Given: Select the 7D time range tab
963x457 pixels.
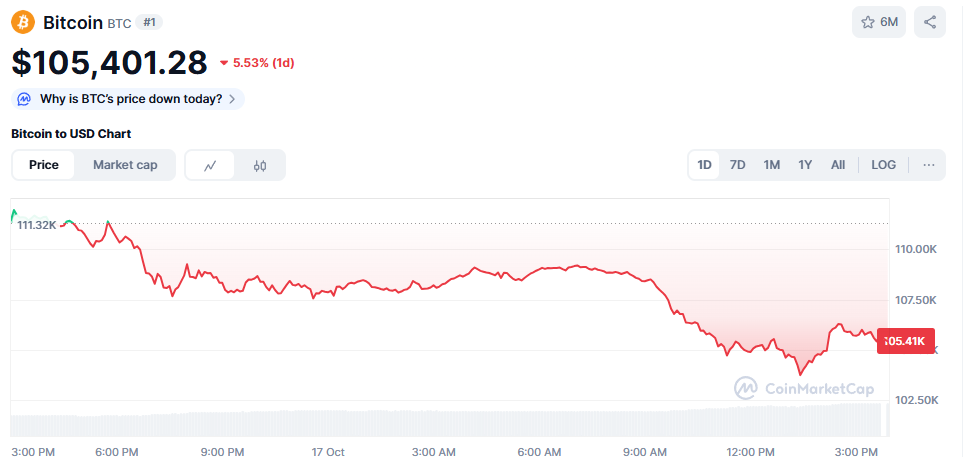Looking at the screenshot, I should pyautogui.click(x=738, y=165).
